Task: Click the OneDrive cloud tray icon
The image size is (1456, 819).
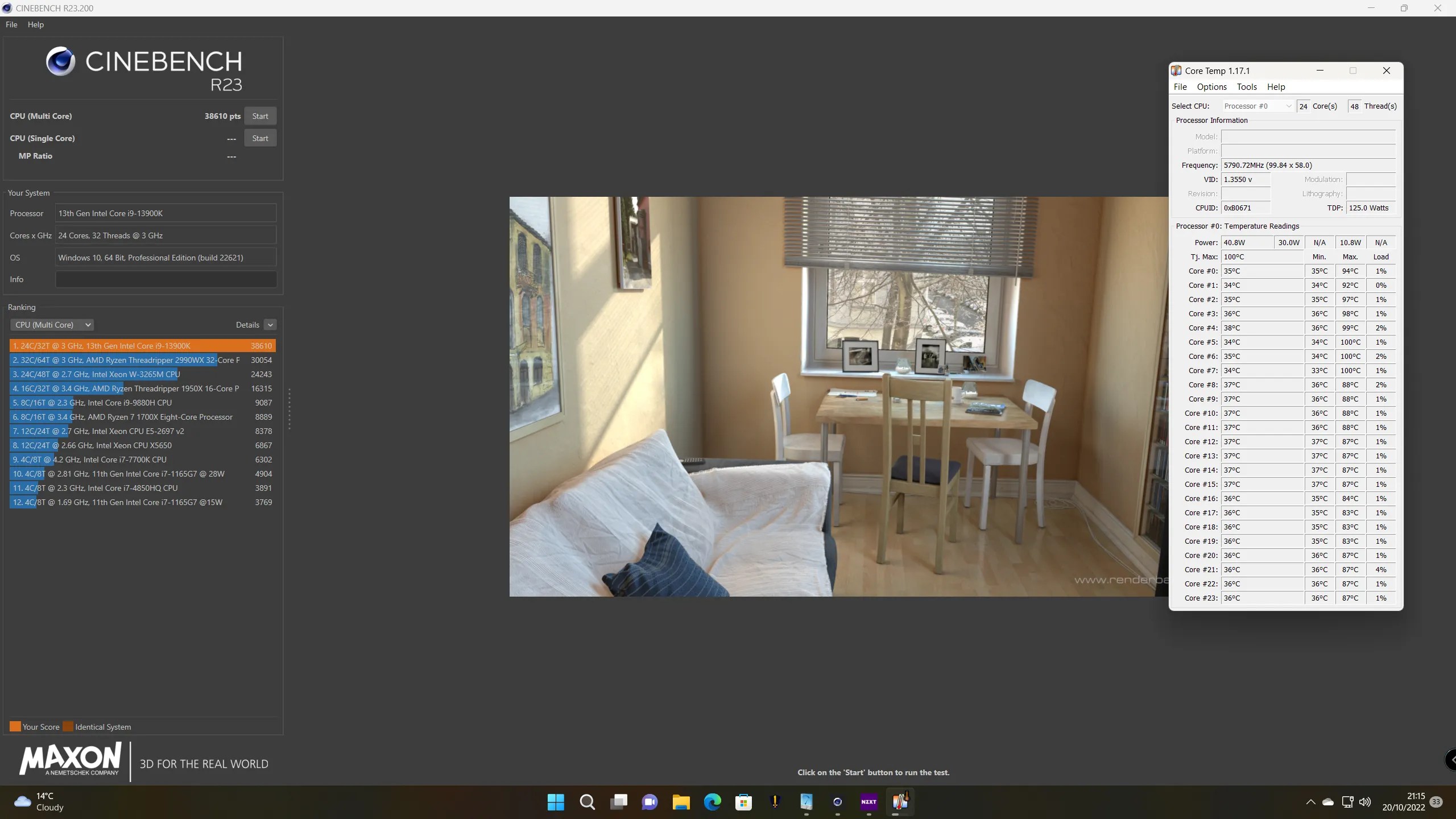Action: click(x=1328, y=802)
